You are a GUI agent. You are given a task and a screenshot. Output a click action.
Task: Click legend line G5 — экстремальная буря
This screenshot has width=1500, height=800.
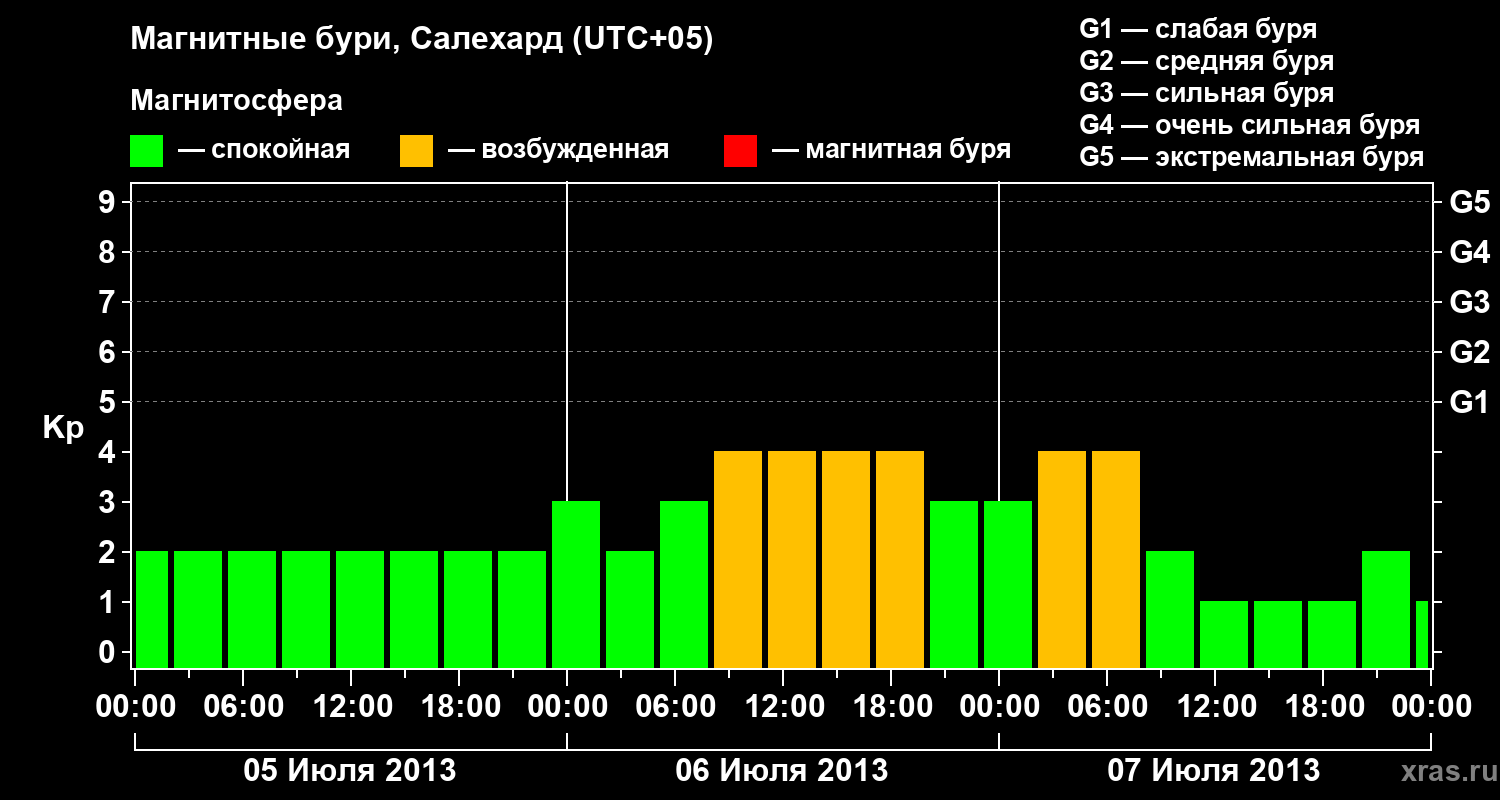coord(1251,157)
